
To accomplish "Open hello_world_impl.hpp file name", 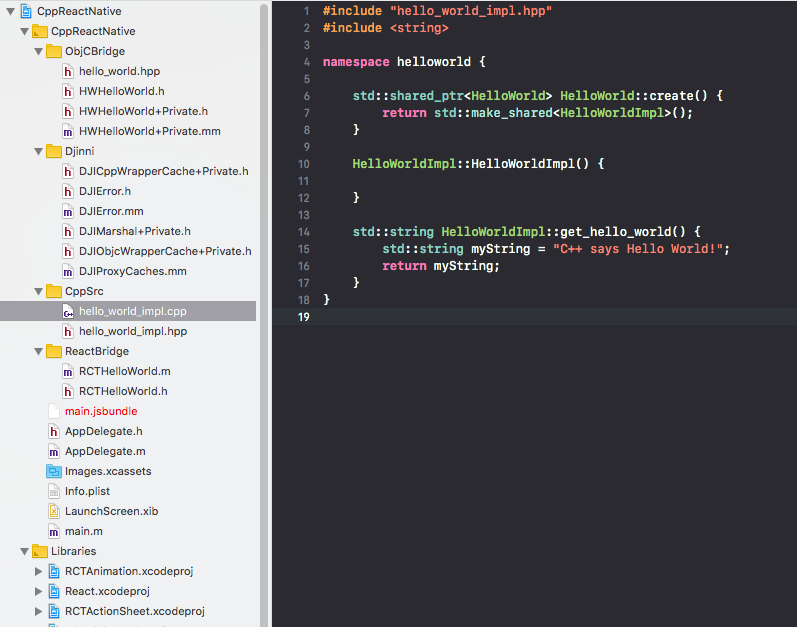I will point(133,332).
